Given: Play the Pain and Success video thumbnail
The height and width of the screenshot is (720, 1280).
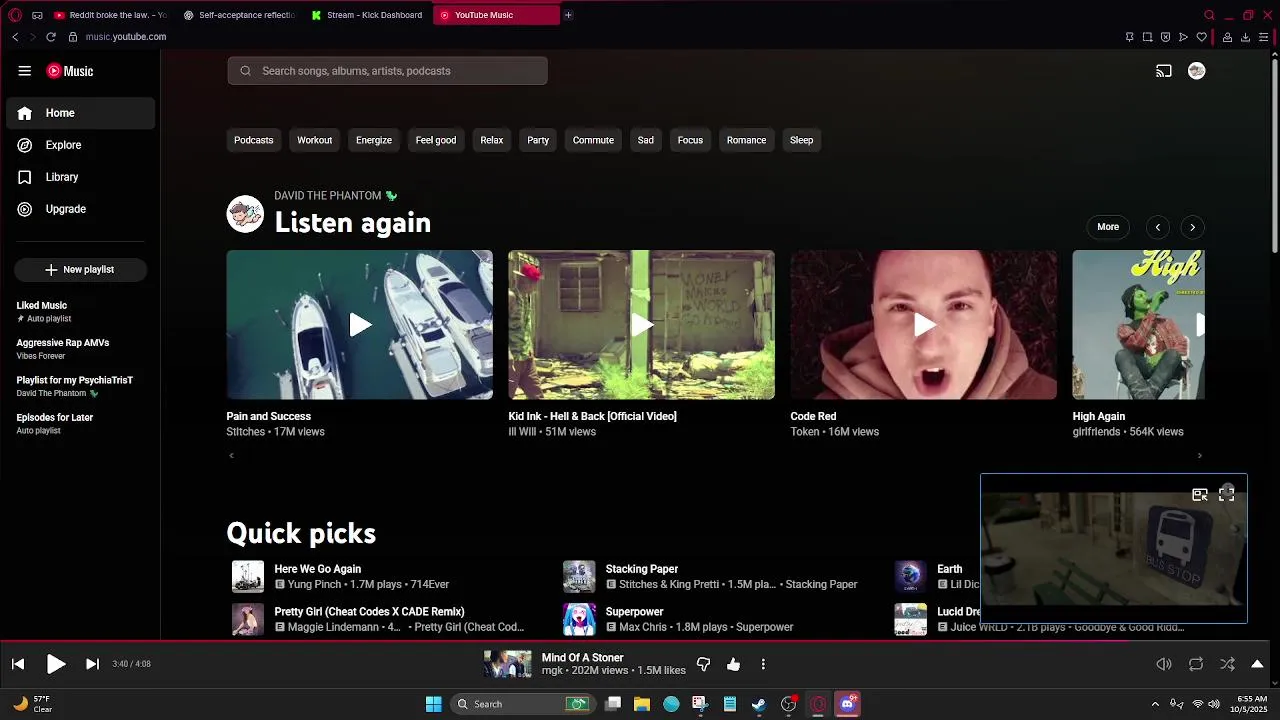Looking at the screenshot, I should 359,325.
